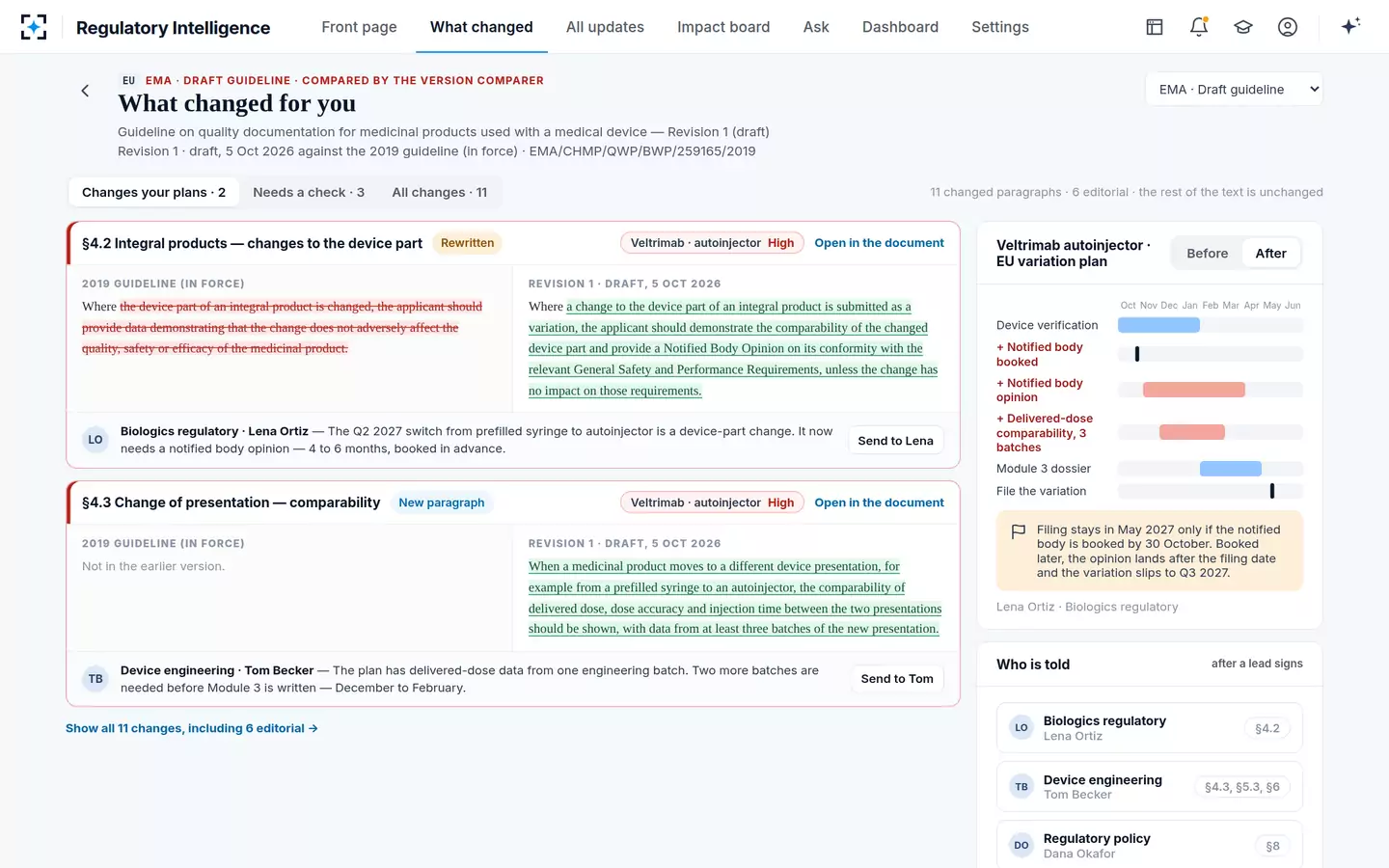Click the Device verification timeline bar
The width and height of the screenshot is (1389, 868).
coord(1158,325)
